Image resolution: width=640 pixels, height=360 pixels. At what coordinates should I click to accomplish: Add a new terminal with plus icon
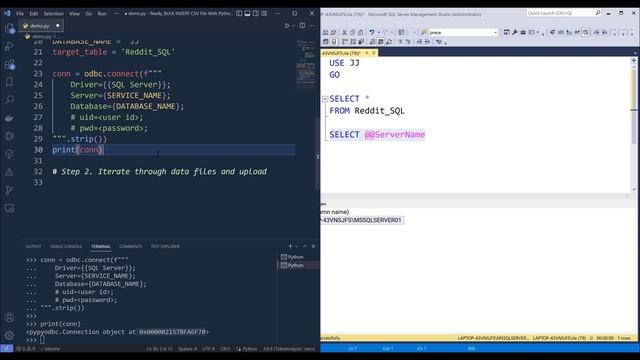tap(290, 246)
